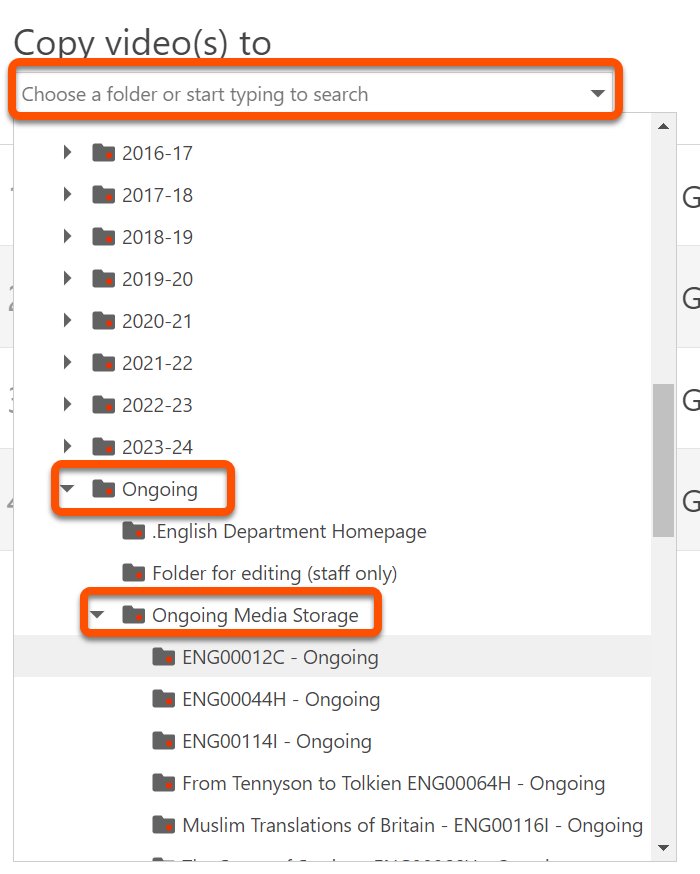Expand the 2017-18 folder tree
Screen dimensions: 700x874
pyautogui.click(x=68, y=195)
